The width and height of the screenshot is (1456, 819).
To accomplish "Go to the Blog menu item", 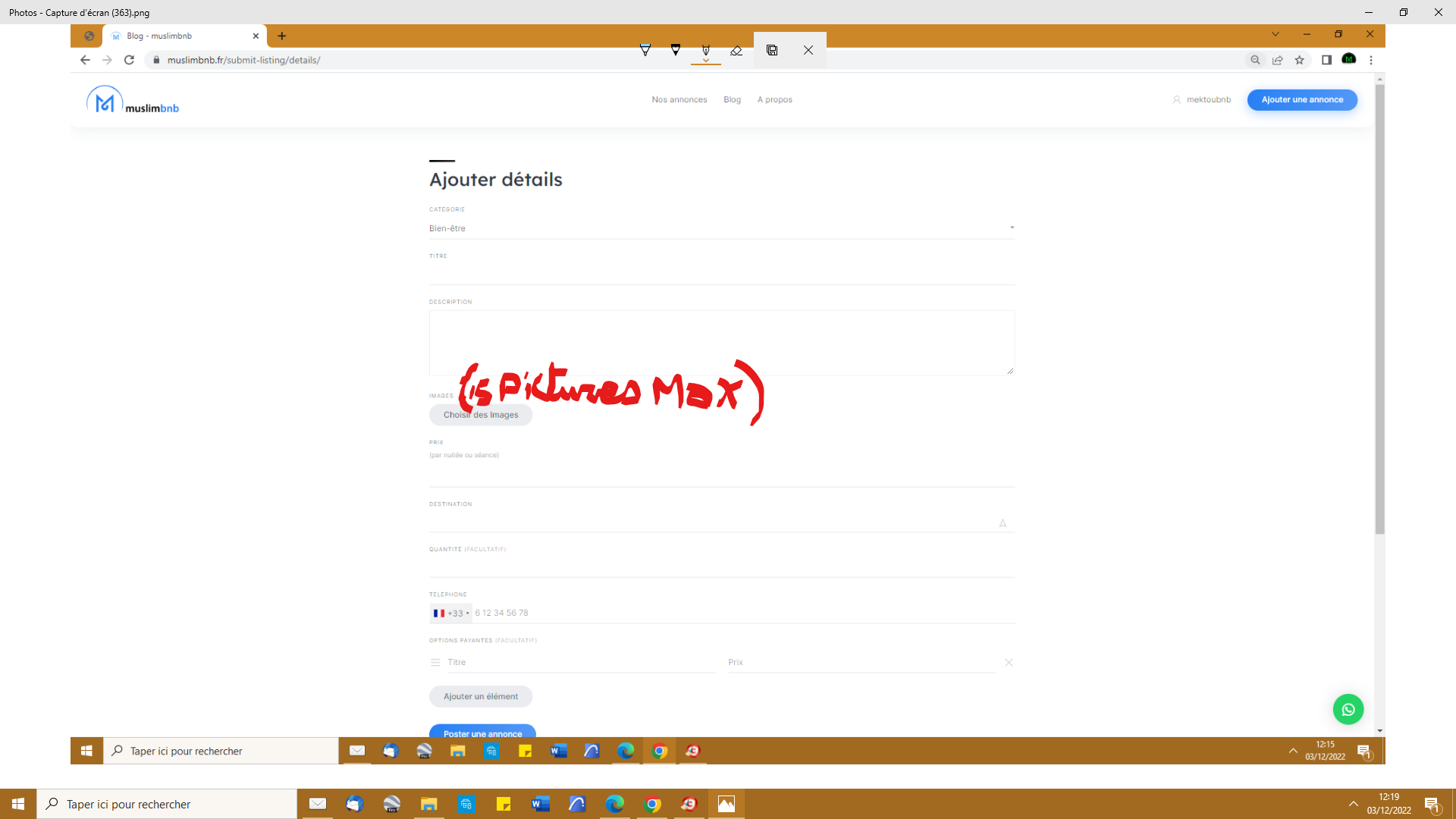I will (x=732, y=99).
